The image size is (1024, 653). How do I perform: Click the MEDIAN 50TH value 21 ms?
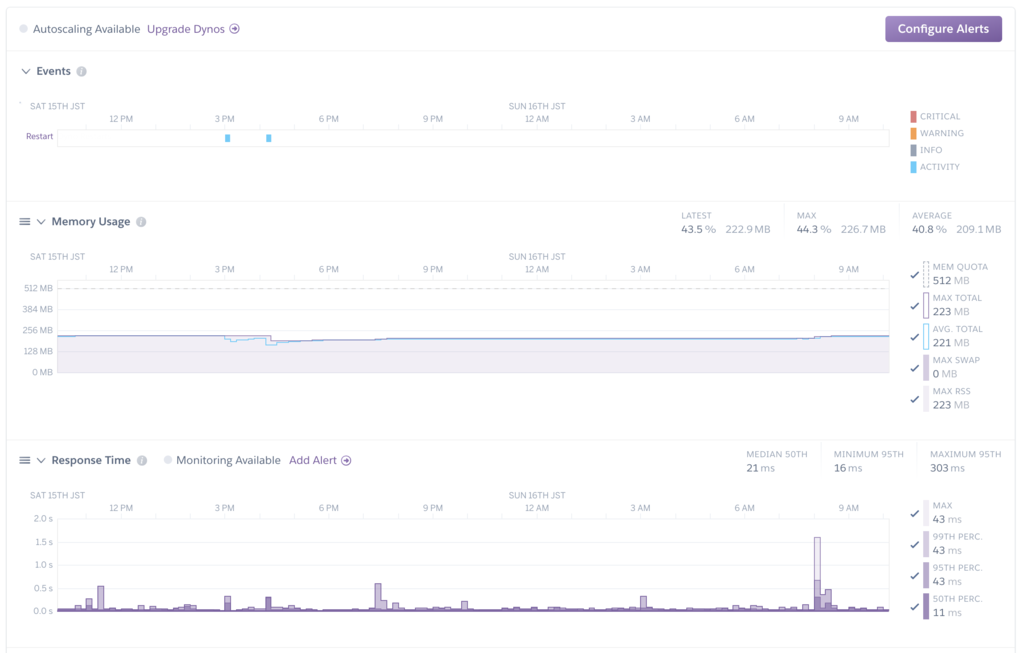760,468
